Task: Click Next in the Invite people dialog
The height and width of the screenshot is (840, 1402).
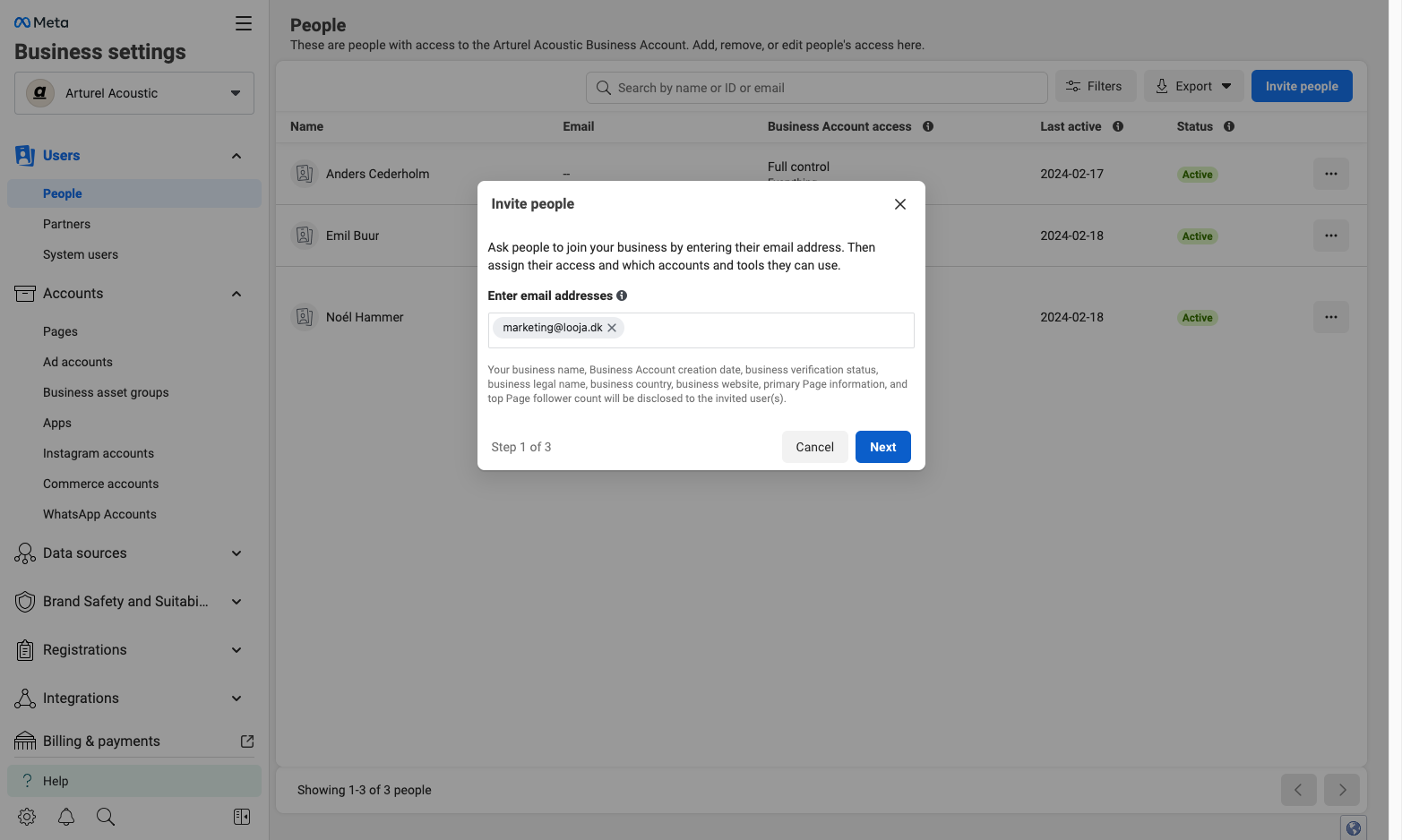Action: point(883,447)
